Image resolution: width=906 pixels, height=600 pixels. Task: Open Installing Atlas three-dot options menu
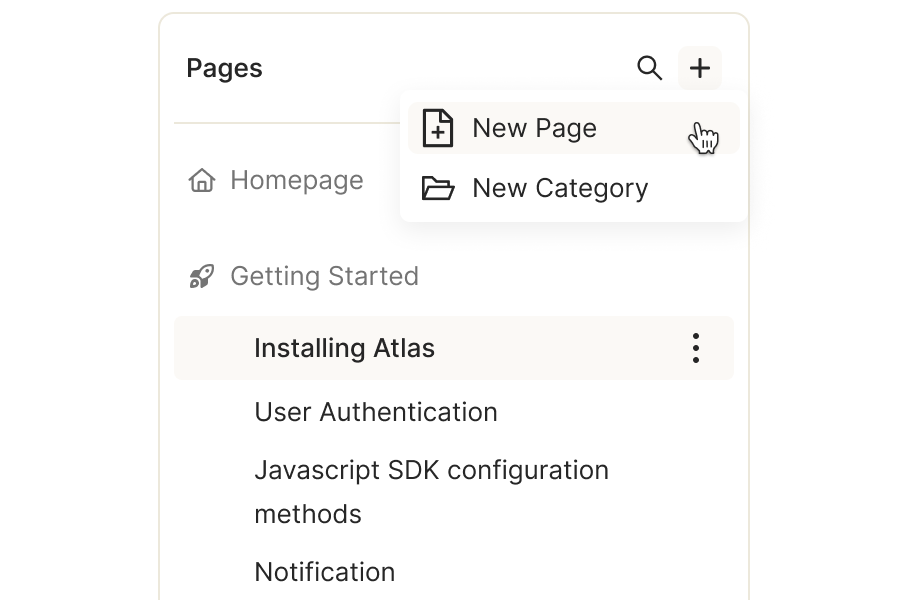coord(696,348)
